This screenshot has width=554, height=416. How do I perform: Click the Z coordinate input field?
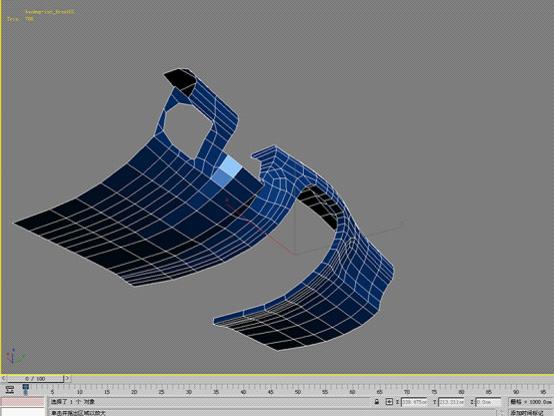[x=488, y=402]
